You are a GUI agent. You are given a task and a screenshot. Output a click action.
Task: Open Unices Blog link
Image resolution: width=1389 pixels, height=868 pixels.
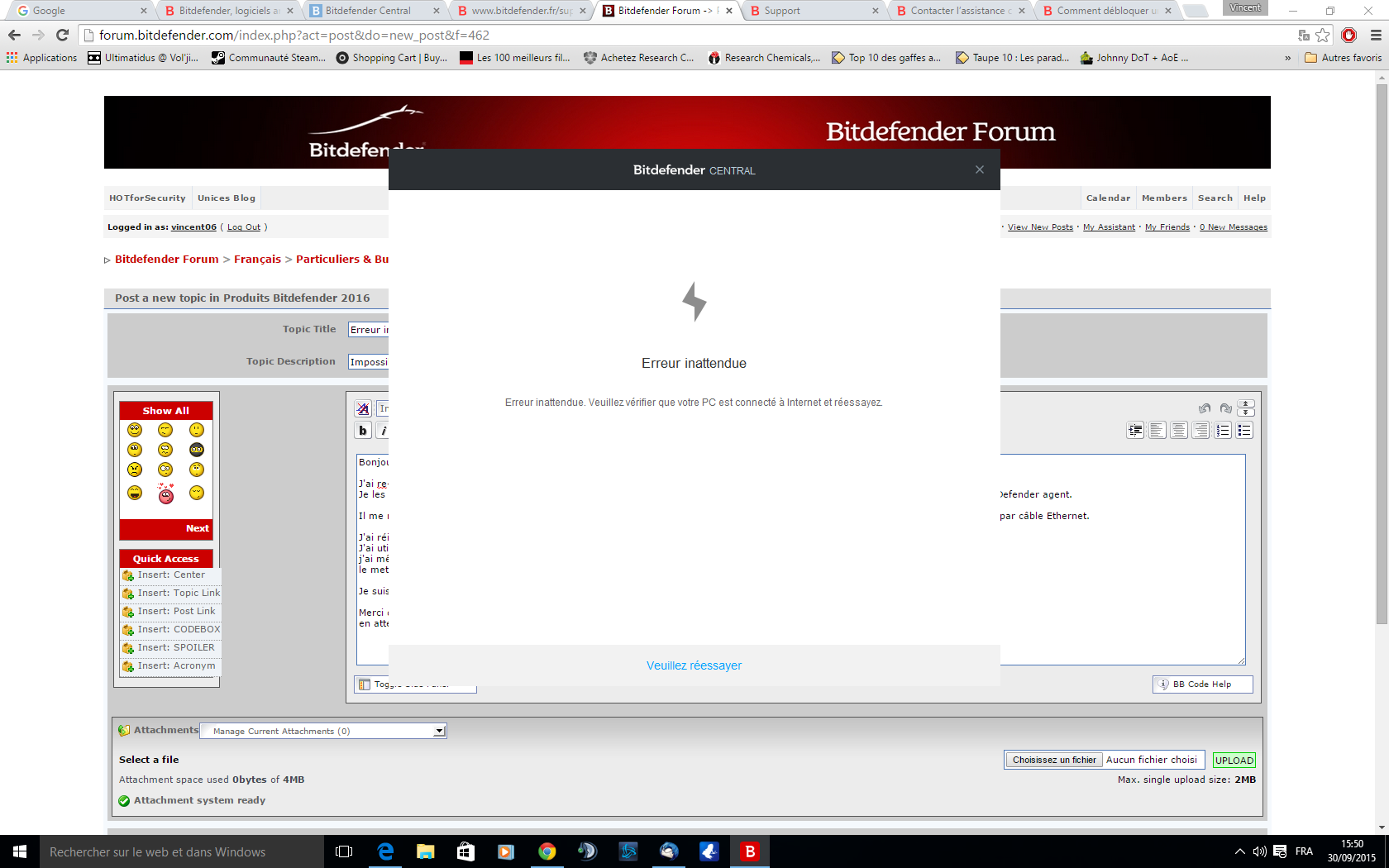(227, 198)
